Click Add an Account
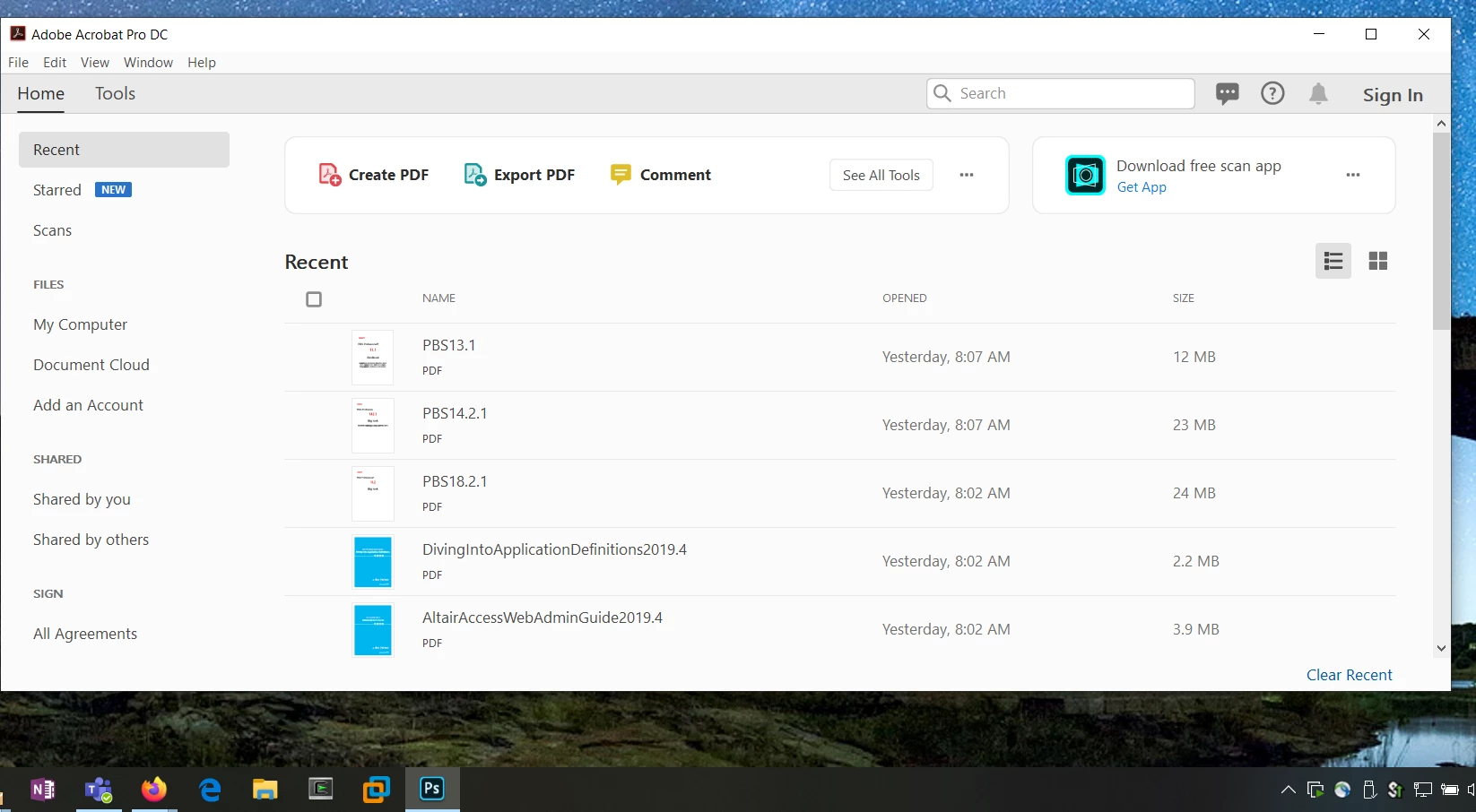This screenshot has height=812, width=1476. click(x=89, y=405)
